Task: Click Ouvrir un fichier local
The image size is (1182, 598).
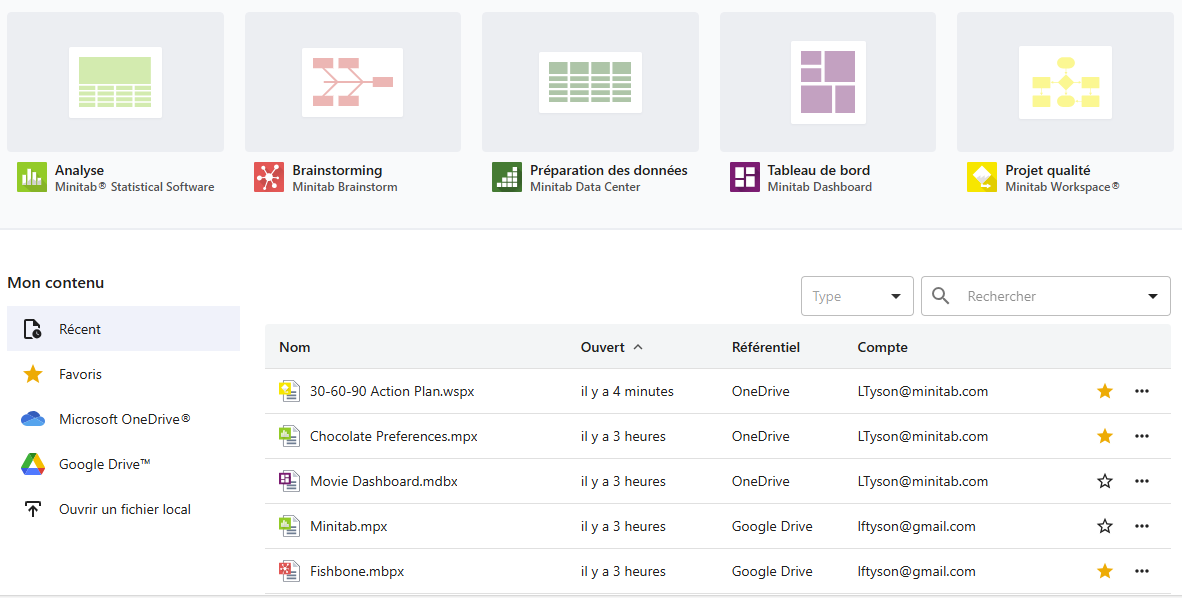Action: coord(124,509)
